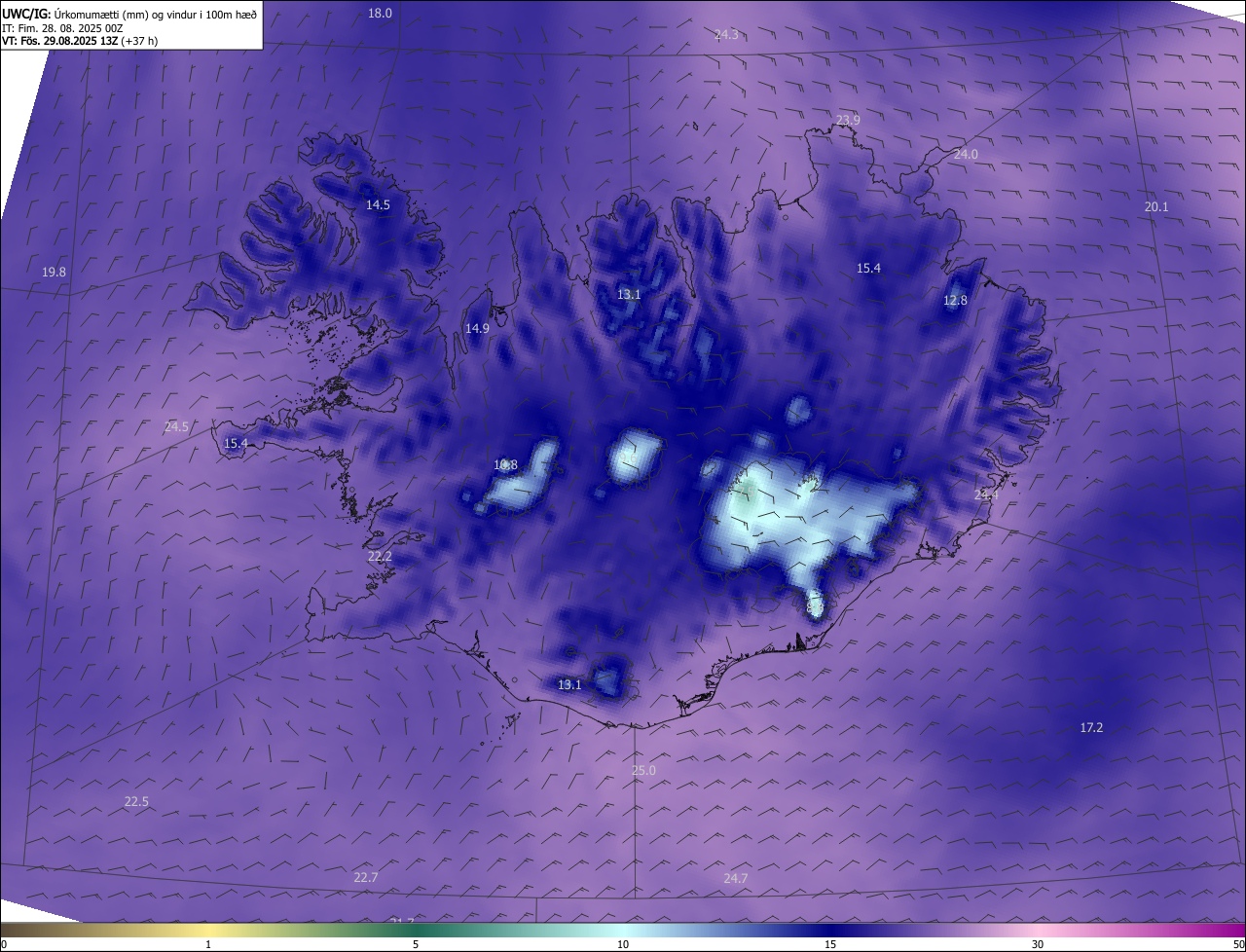Click the '30' tick on the color scale

pos(1038,944)
